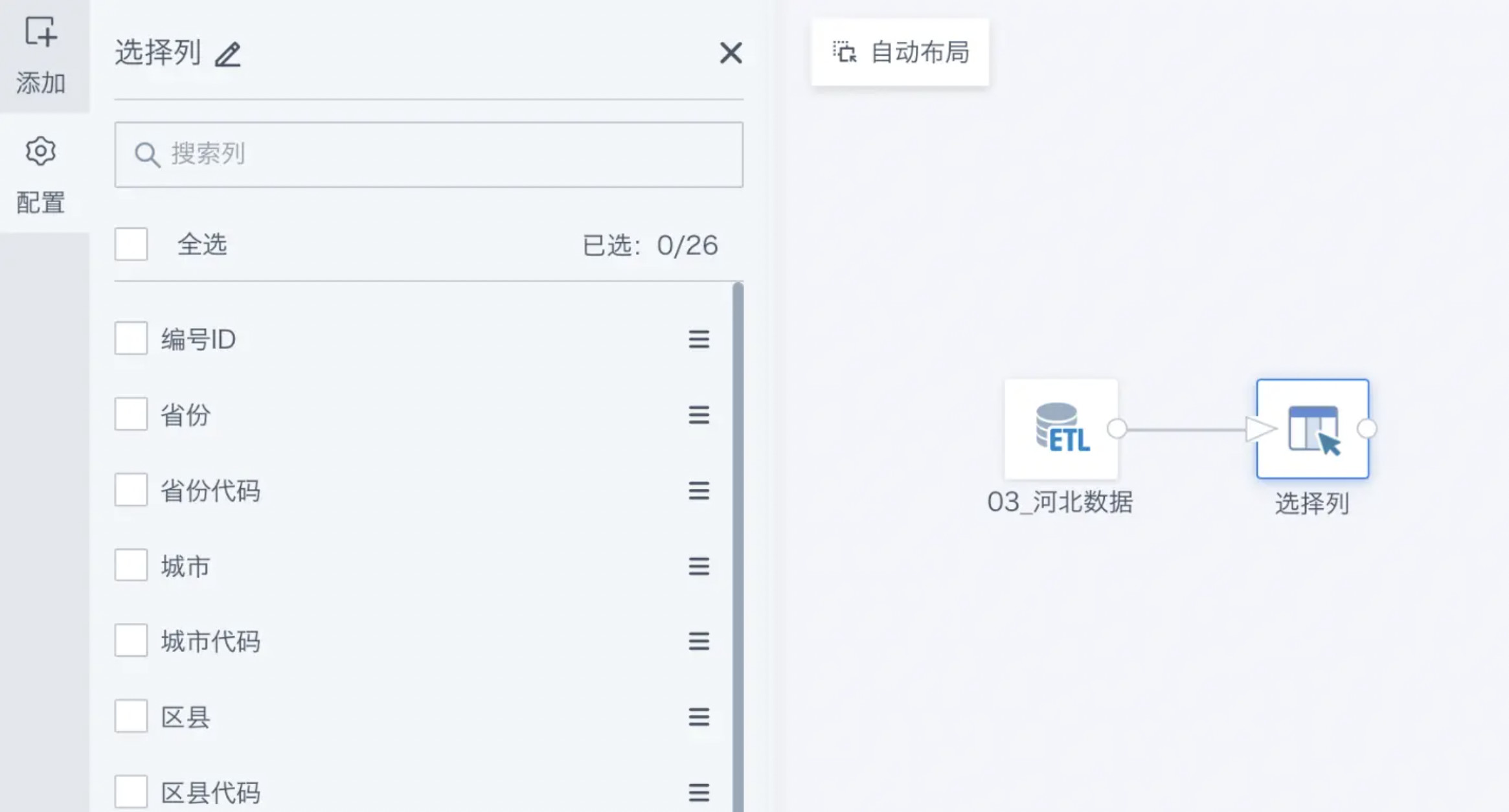Click the reorder handle for 区县

click(698, 717)
